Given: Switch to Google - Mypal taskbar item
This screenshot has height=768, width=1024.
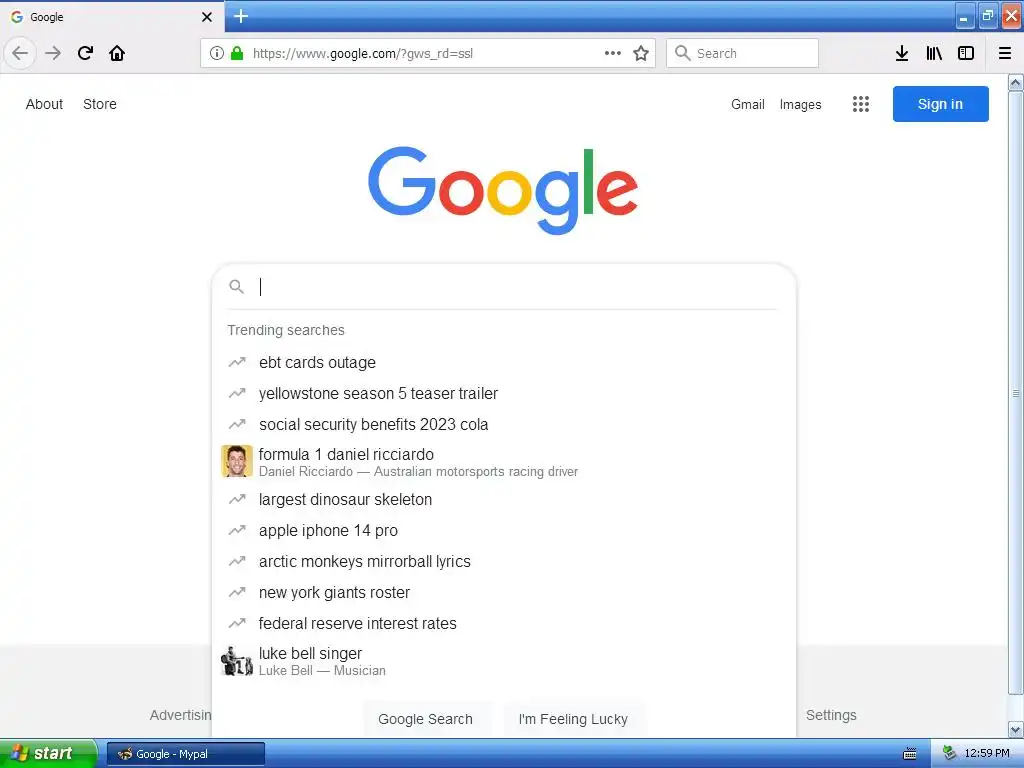Looking at the screenshot, I should coord(185,754).
